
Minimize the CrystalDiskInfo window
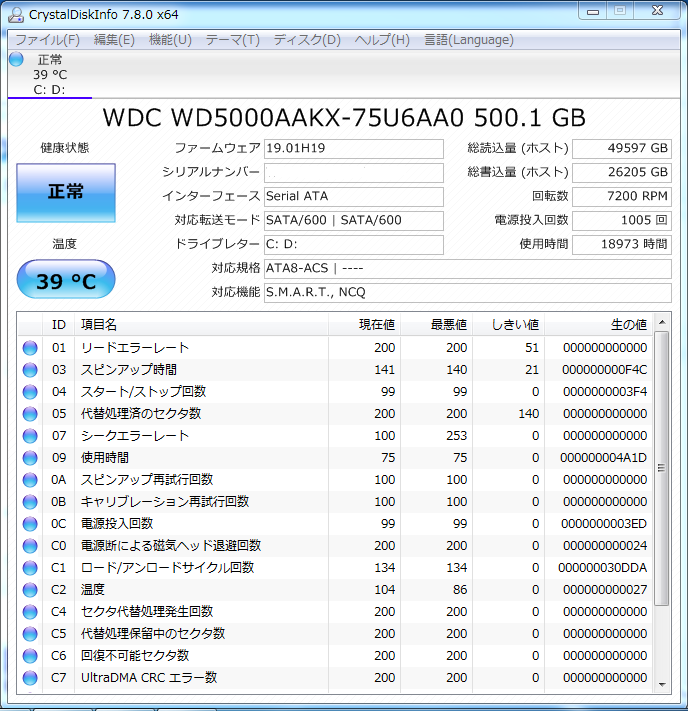click(x=593, y=12)
